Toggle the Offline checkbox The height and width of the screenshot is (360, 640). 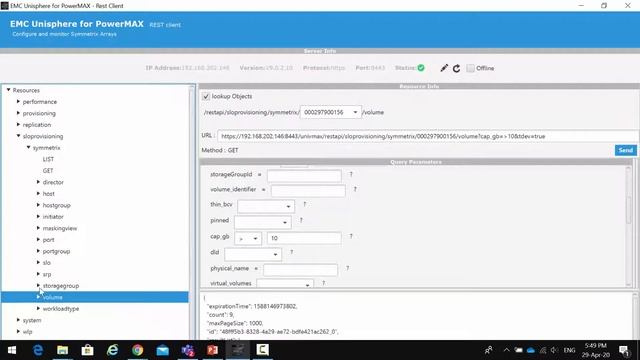471,68
